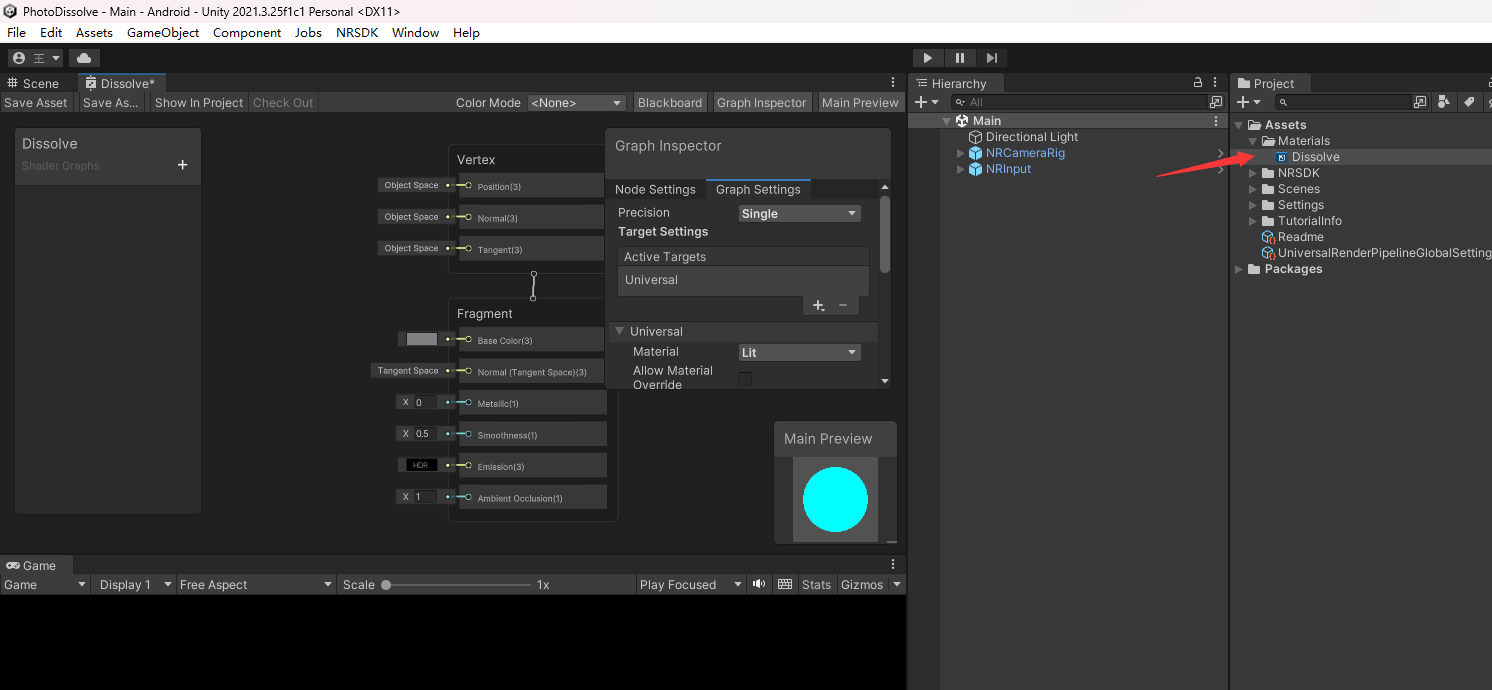Click the Step frame button

pos(991,58)
